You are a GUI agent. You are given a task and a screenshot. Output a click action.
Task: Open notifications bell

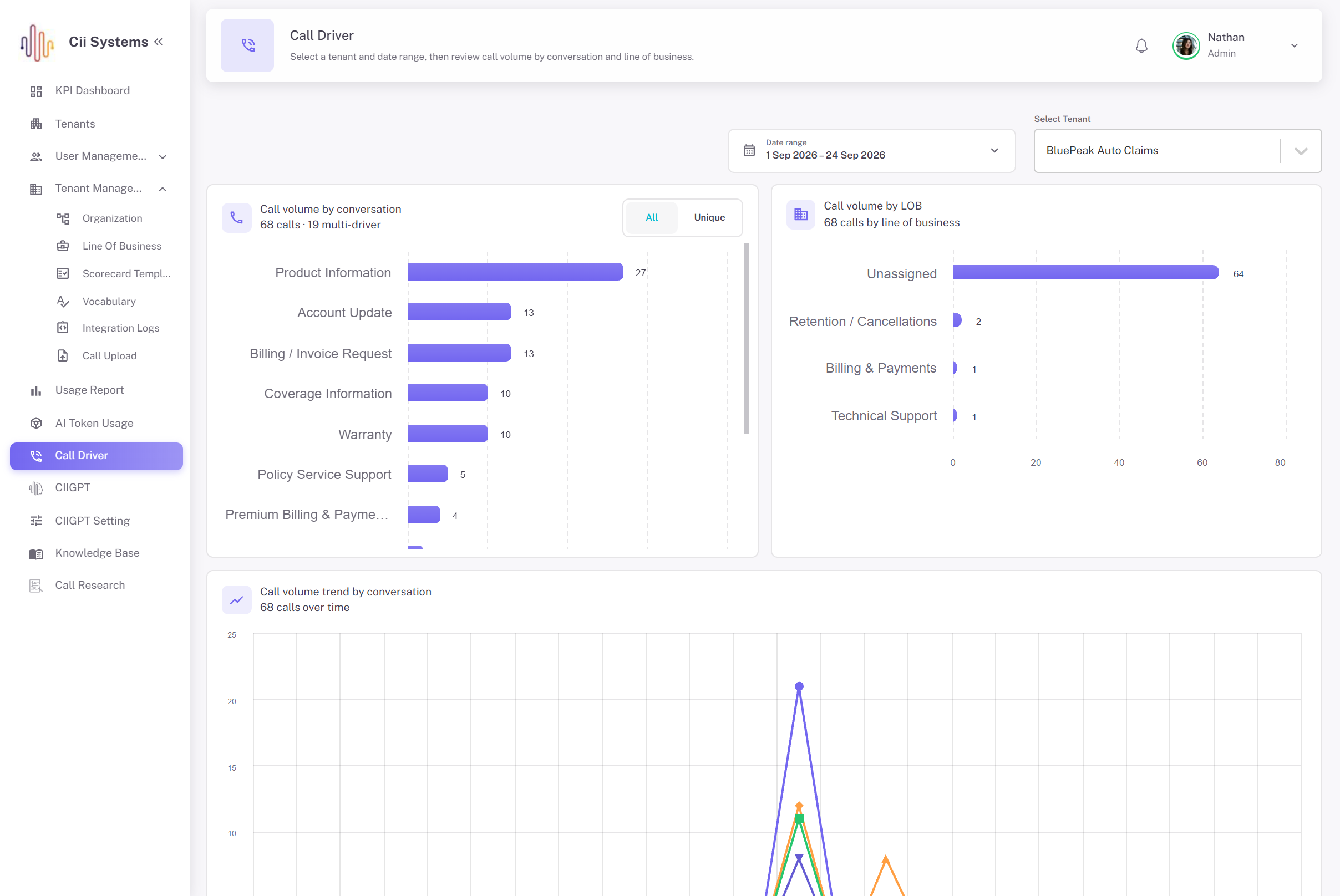click(x=1141, y=45)
